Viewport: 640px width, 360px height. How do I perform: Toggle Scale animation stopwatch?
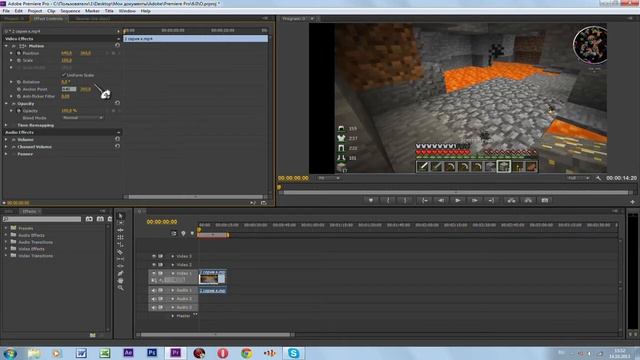19,60
